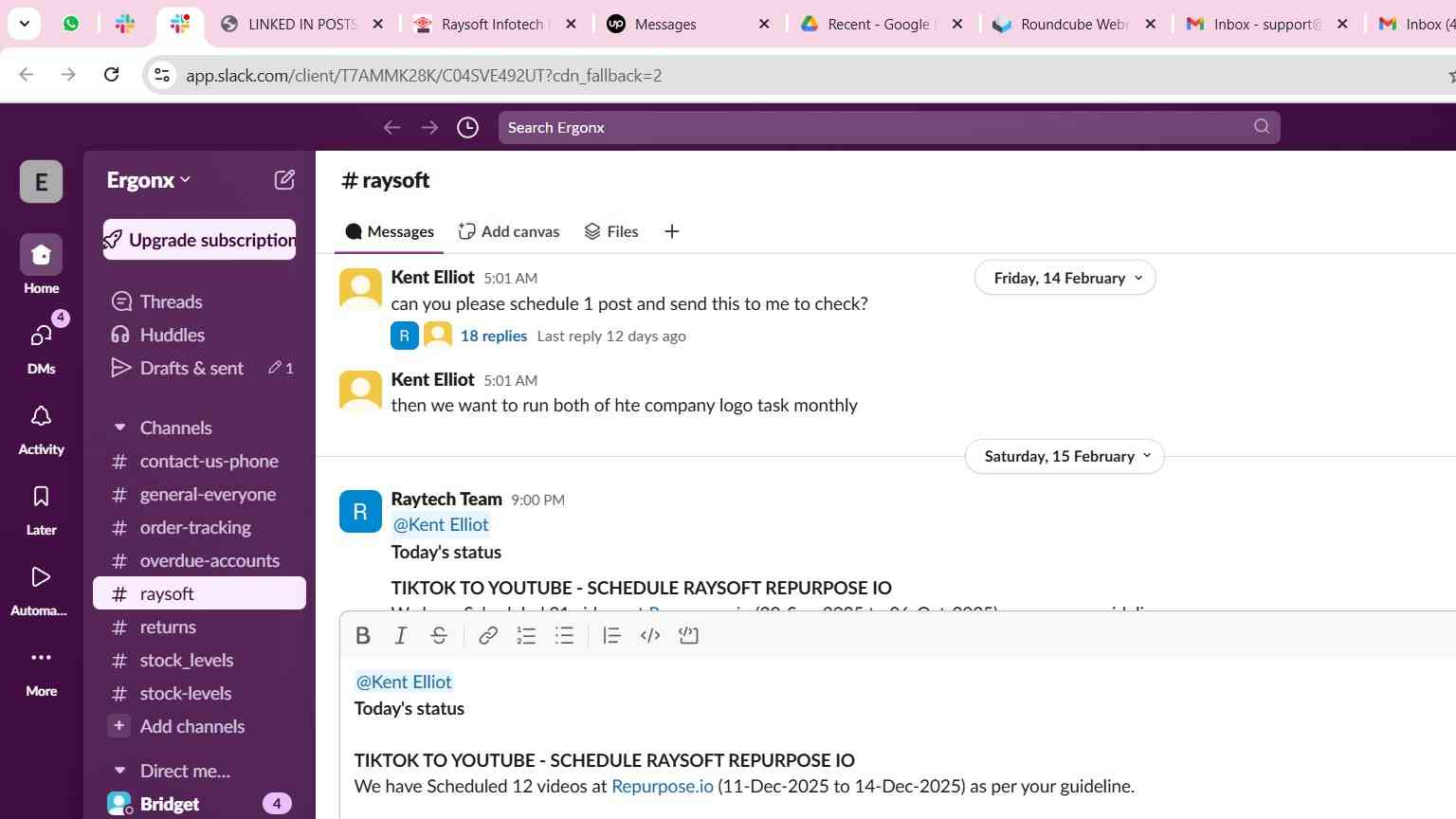Click the browser address bar URL
Viewport: 1456px width, 819px height.
(424, 75)
